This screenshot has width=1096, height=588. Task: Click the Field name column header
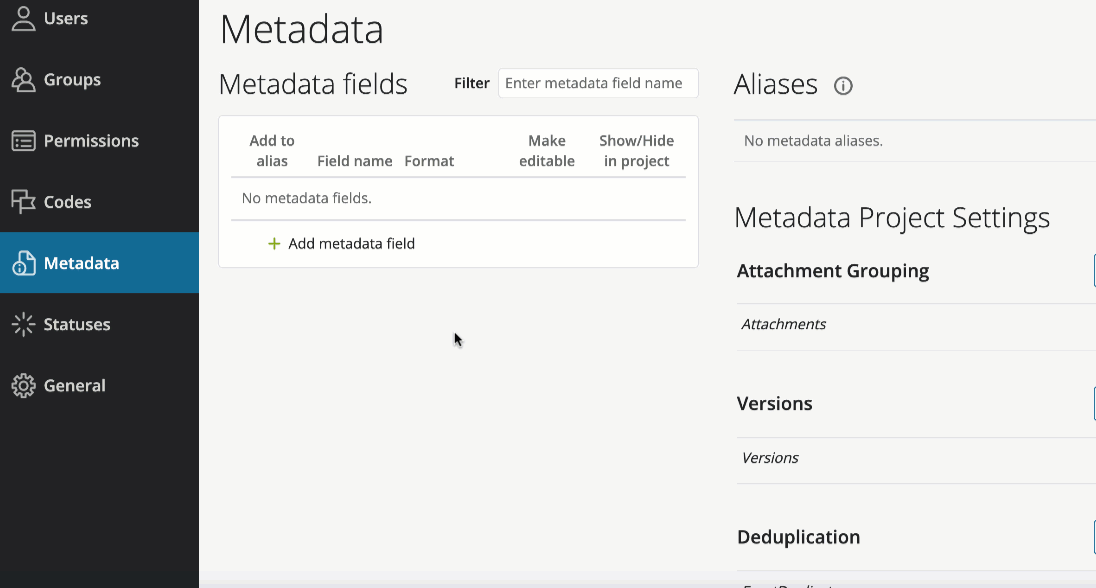point(354,161)
